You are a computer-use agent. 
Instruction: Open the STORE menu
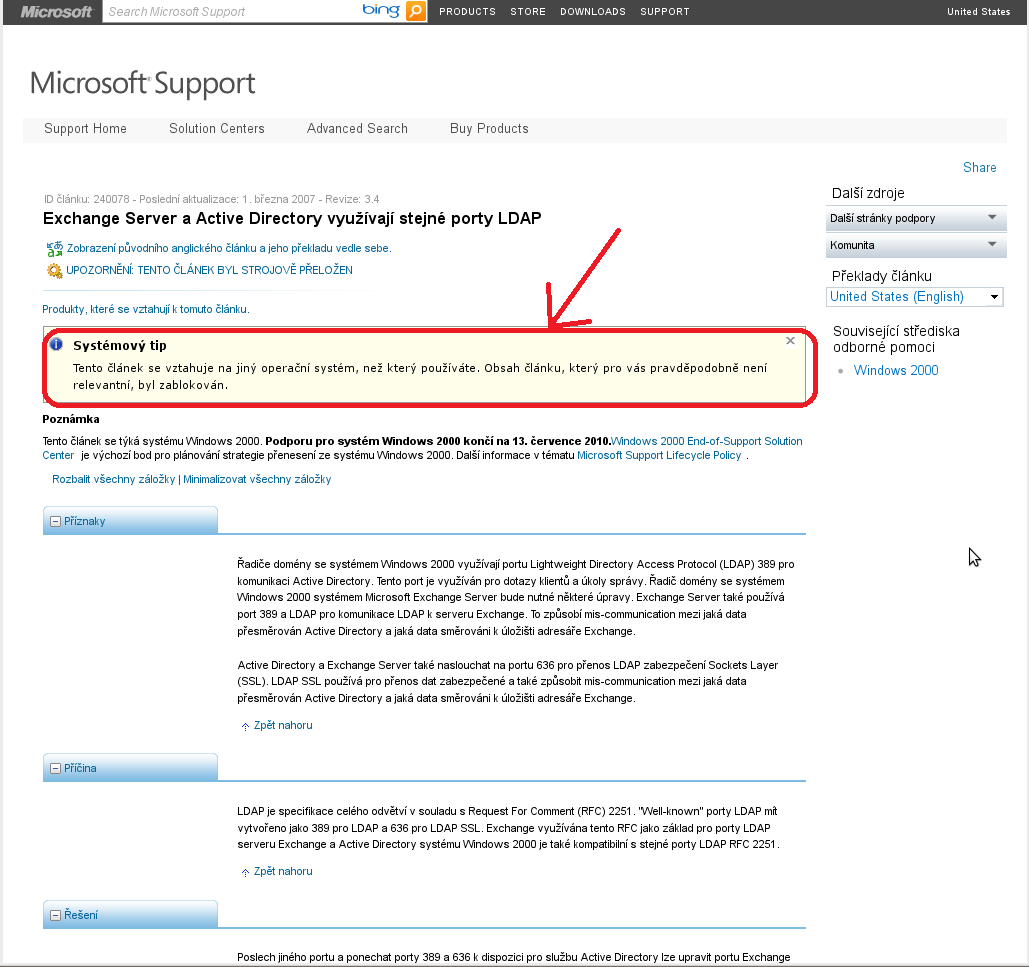(x=528, y=12)
